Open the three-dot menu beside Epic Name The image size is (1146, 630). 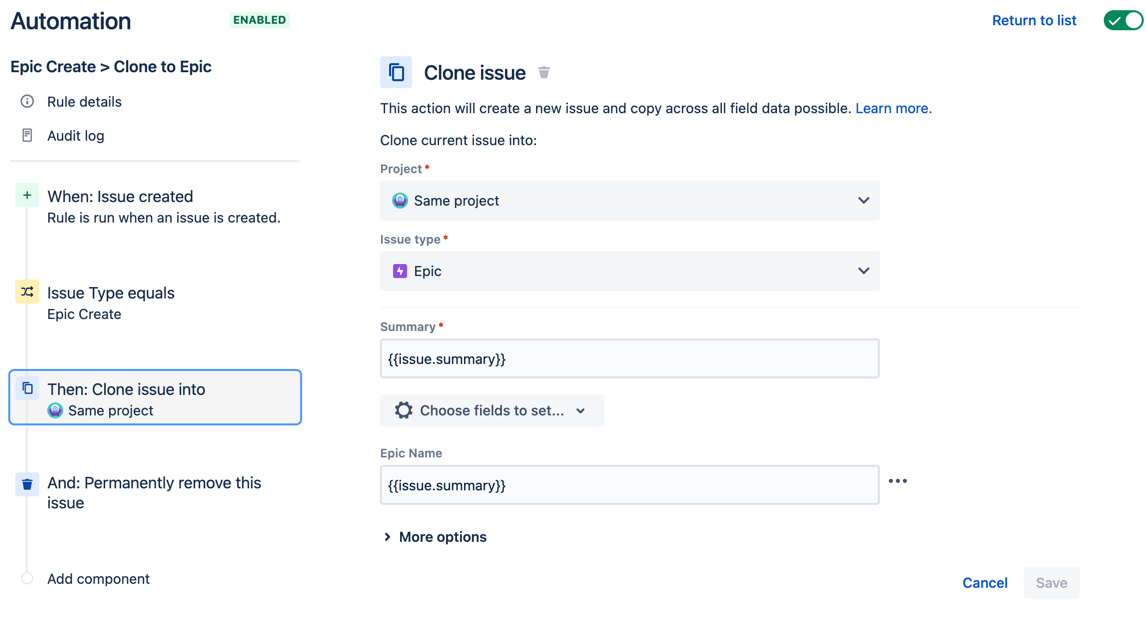click(x=898, y=481)
